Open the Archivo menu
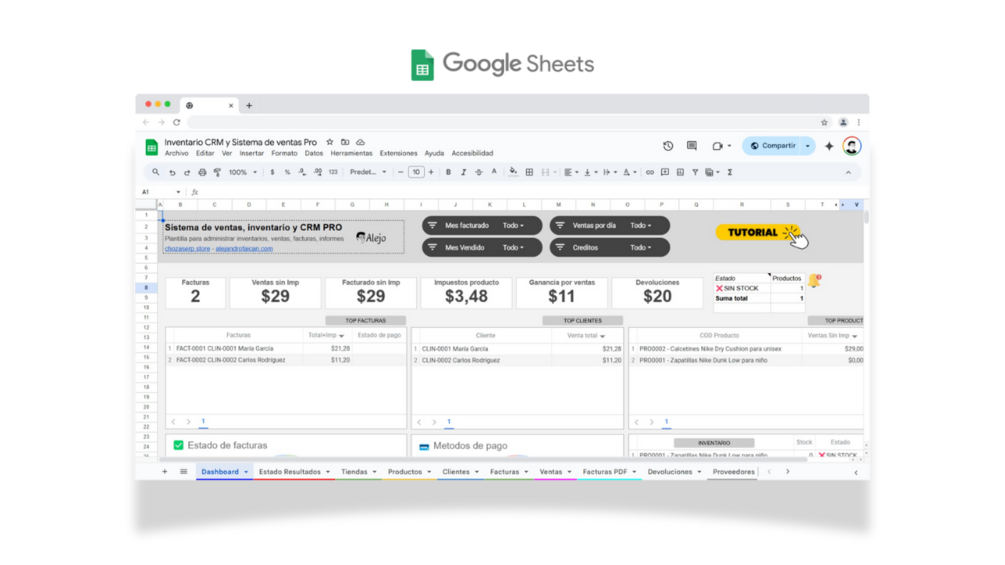1005x565 pixels. pos(176,154)
